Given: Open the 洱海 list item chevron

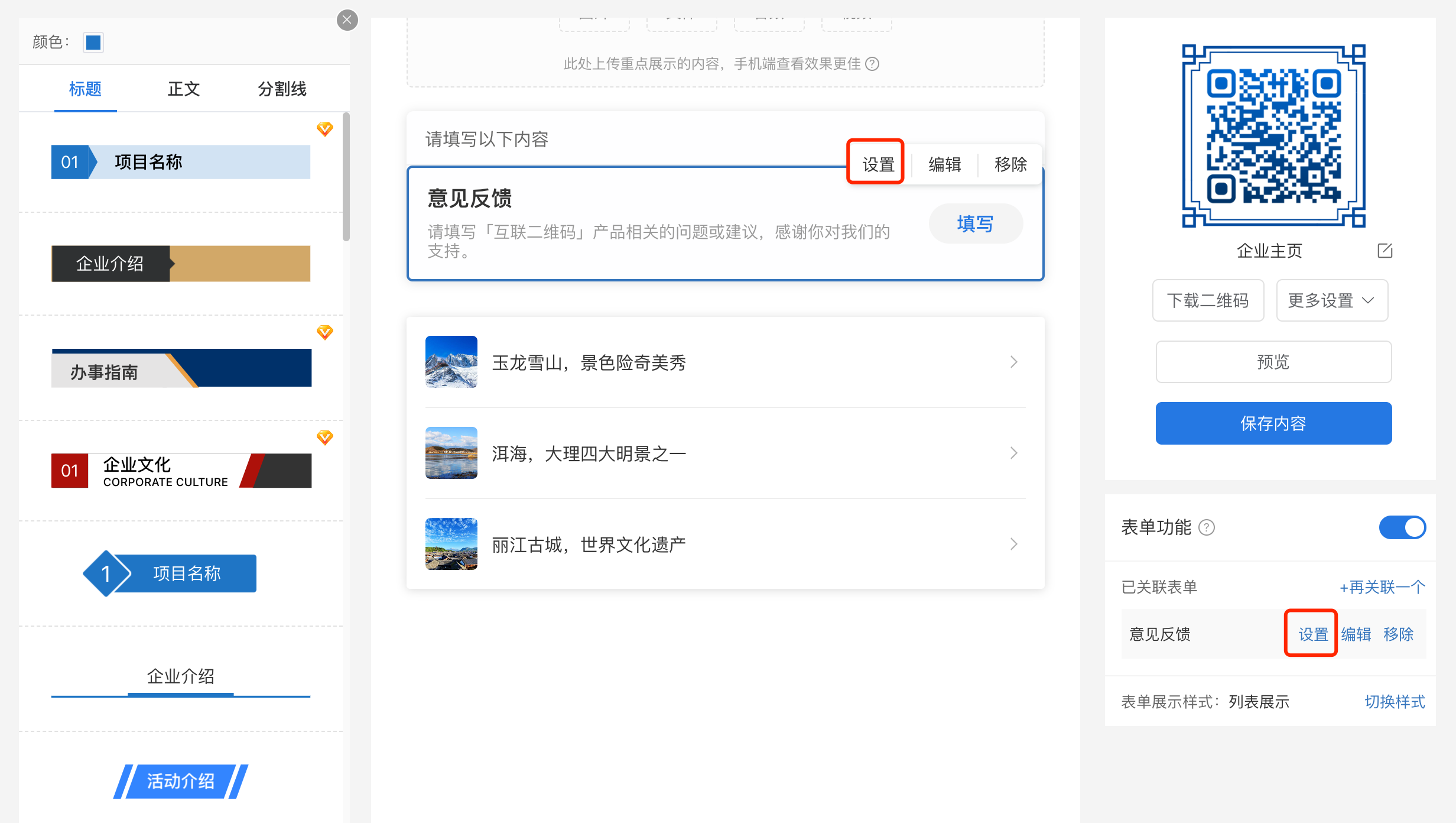Looking at the screenshot, I should pos(1013,453).
